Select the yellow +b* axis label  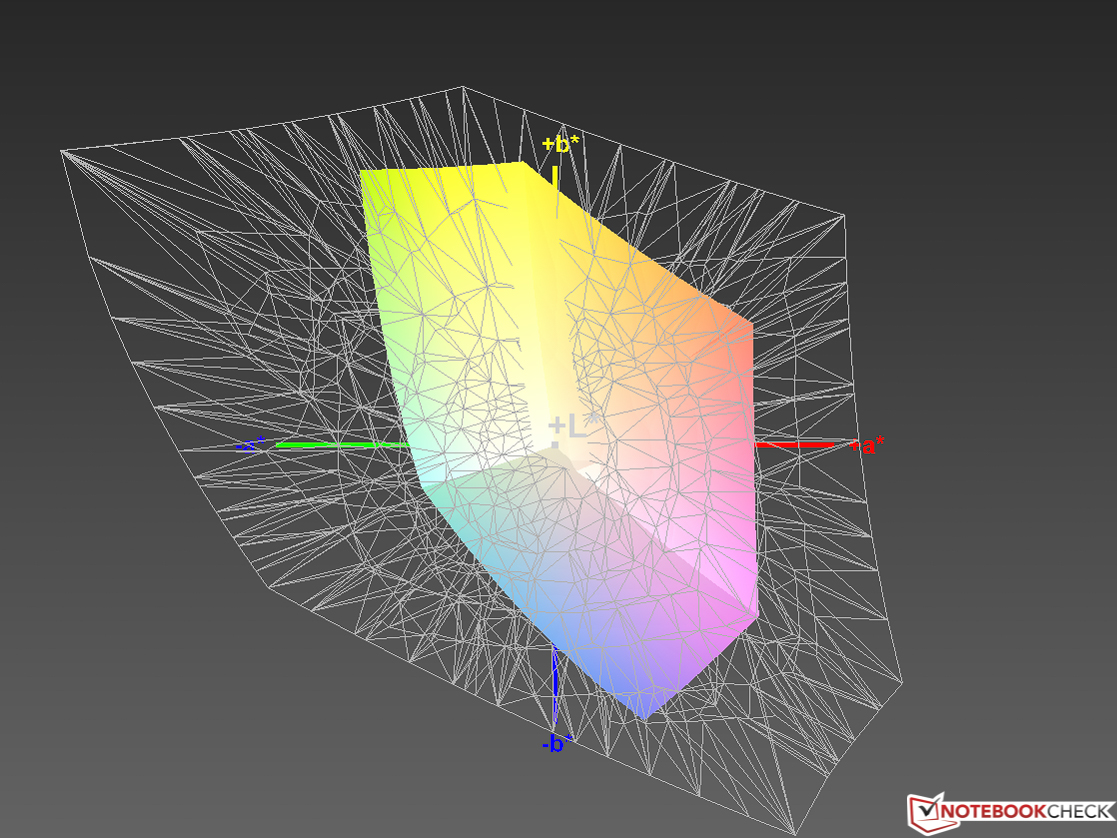(x=560, y=145)
